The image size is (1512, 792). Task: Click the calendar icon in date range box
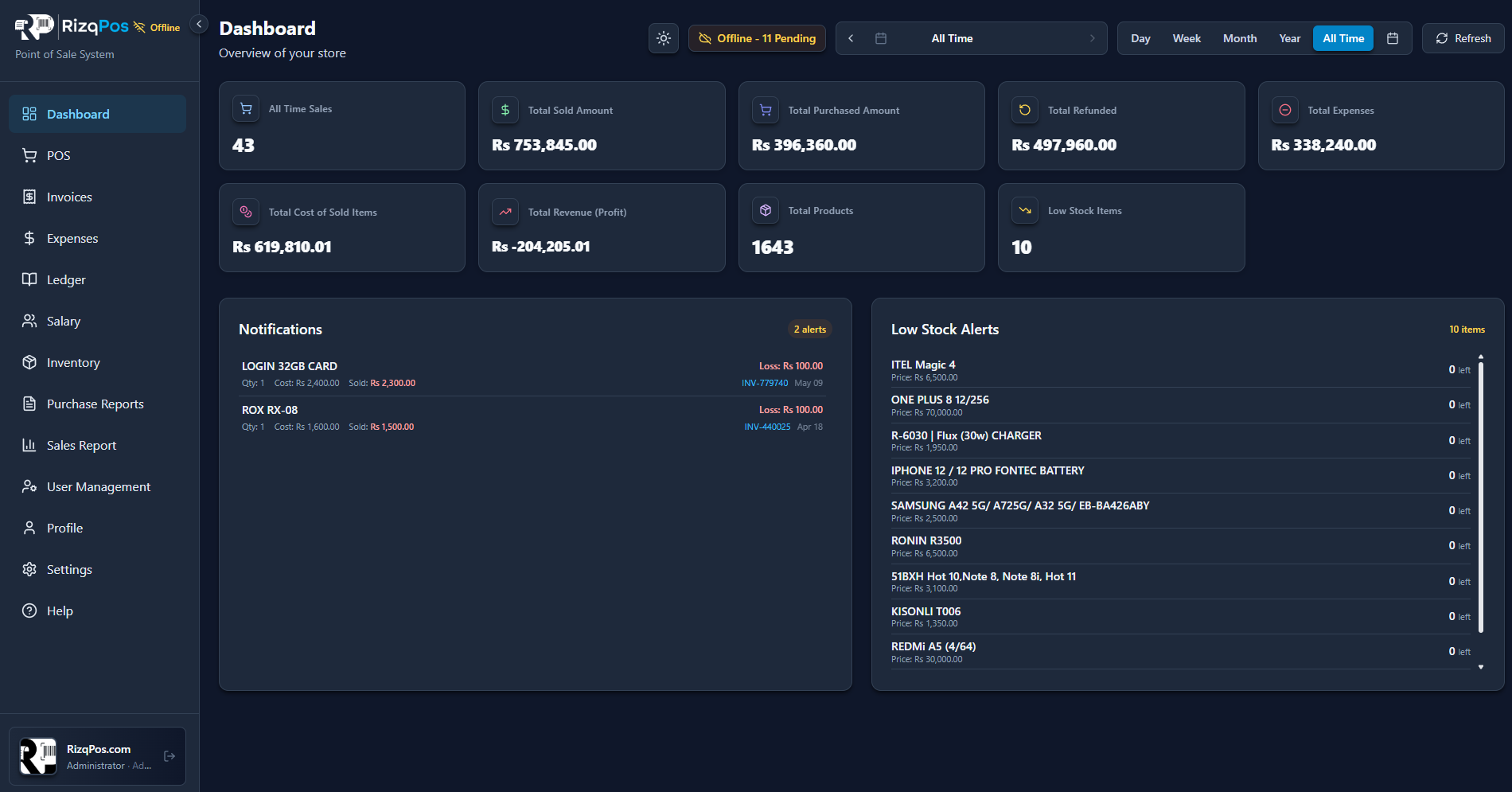(x=881, y=38)
